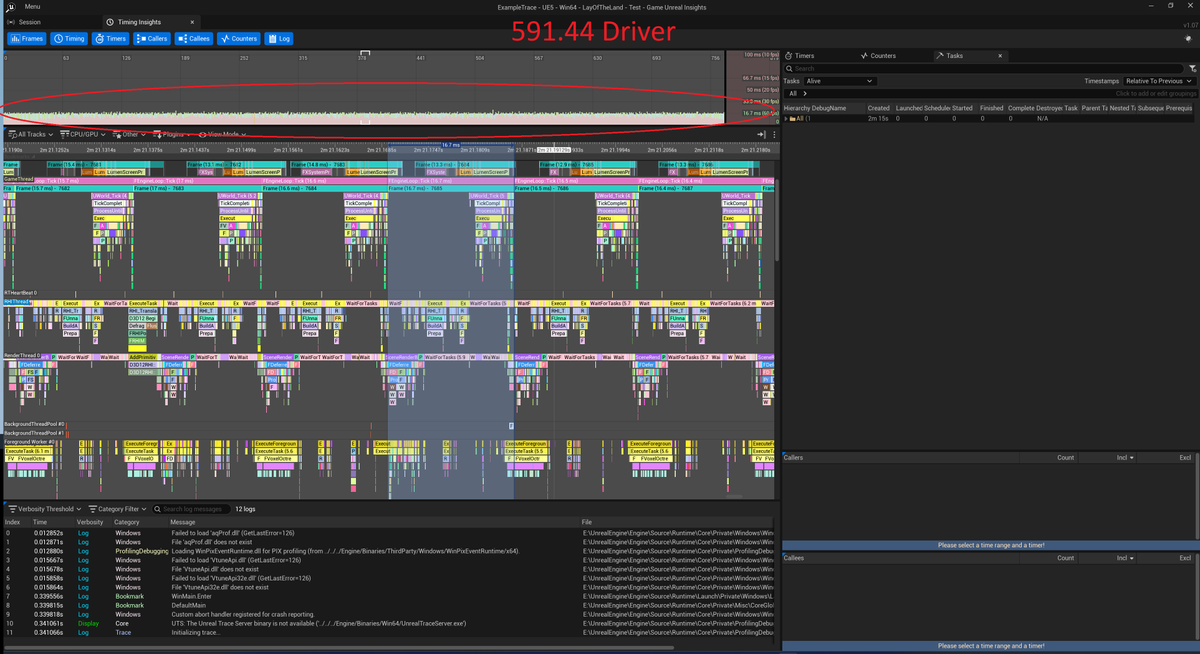The height and width of the screenshot is (654, 1200).
Task: Click Frame 7685 in the GameThread track
Action: pyautogui.click(x=451, y=187)
